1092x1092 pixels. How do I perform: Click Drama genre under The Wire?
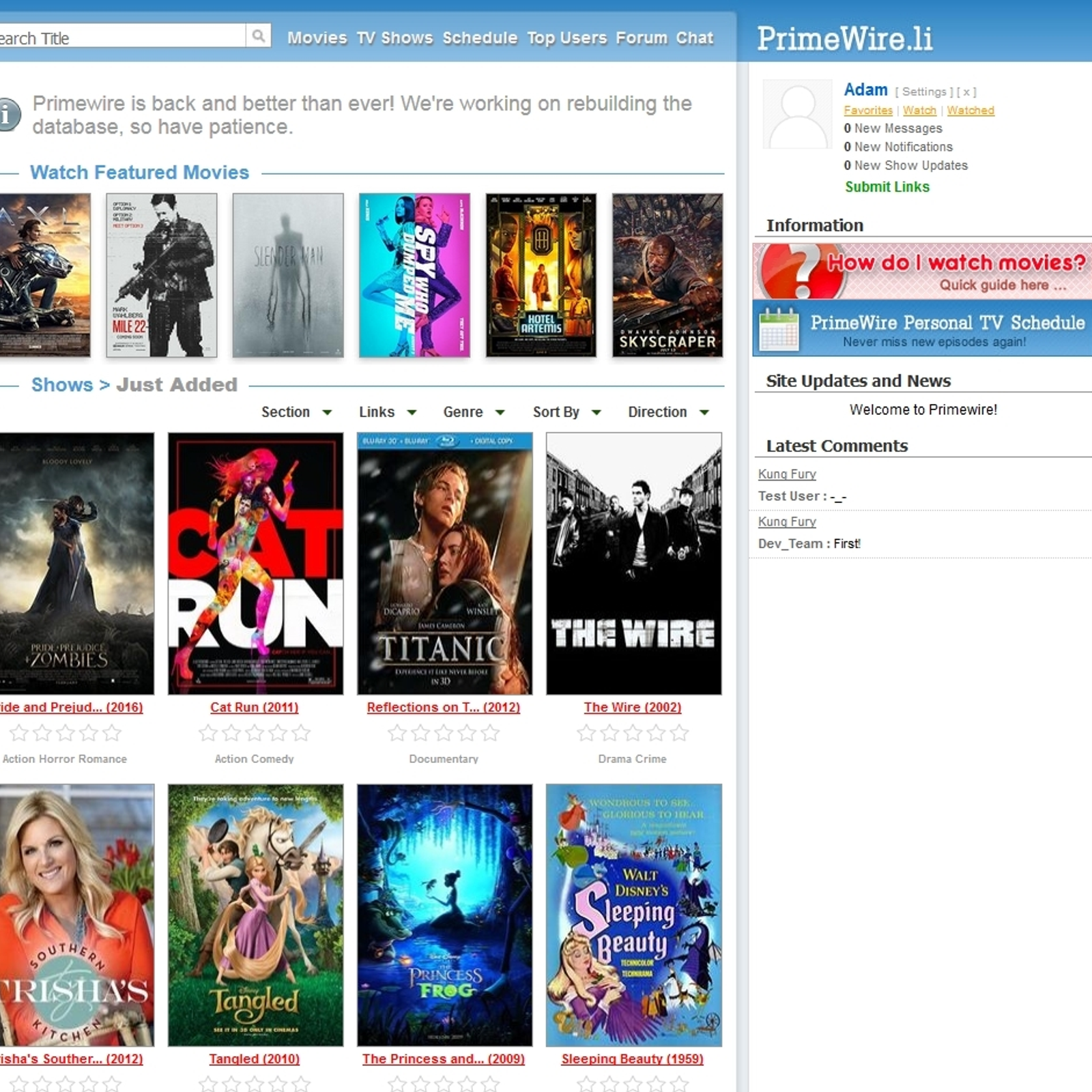click(x=614, y=759)
